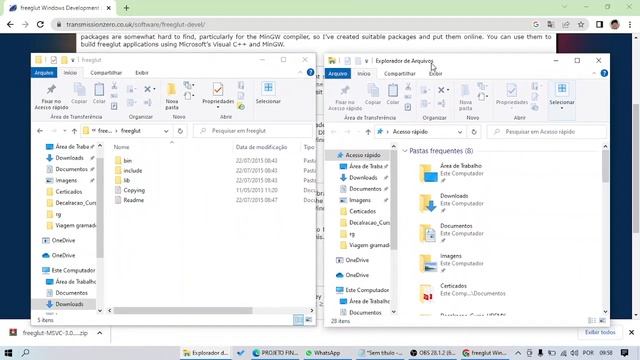Select Acesso rápido in right window sidebar
This screenshot has height=360, width=640.
click(x=362, y=155)
